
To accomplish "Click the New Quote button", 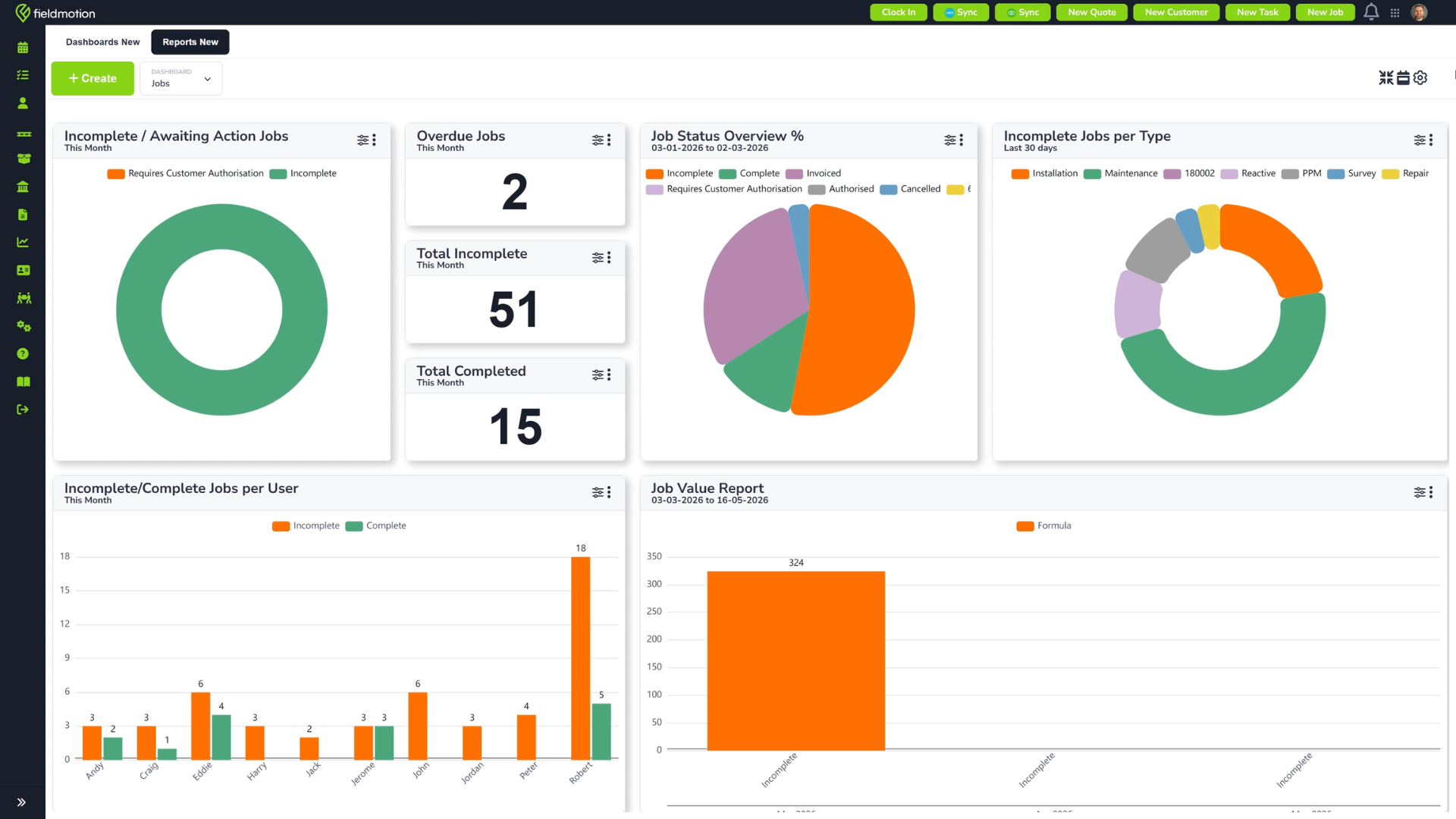I will click(x=1092, y=12).
